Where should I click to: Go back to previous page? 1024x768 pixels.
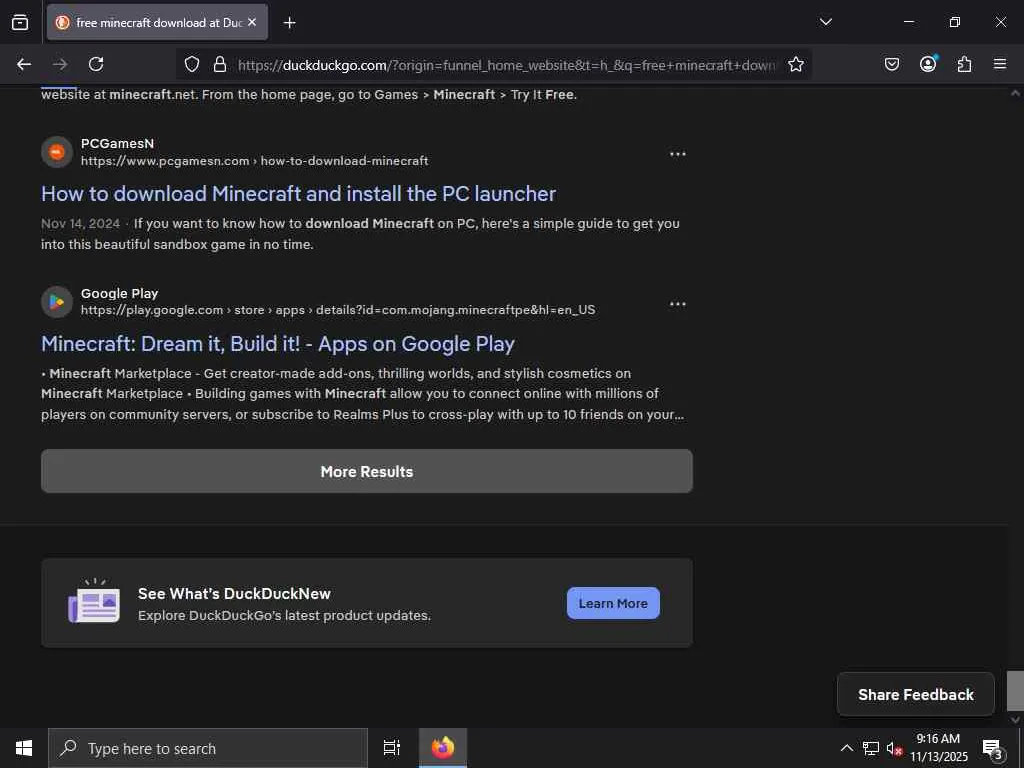(x=24, y=64)
